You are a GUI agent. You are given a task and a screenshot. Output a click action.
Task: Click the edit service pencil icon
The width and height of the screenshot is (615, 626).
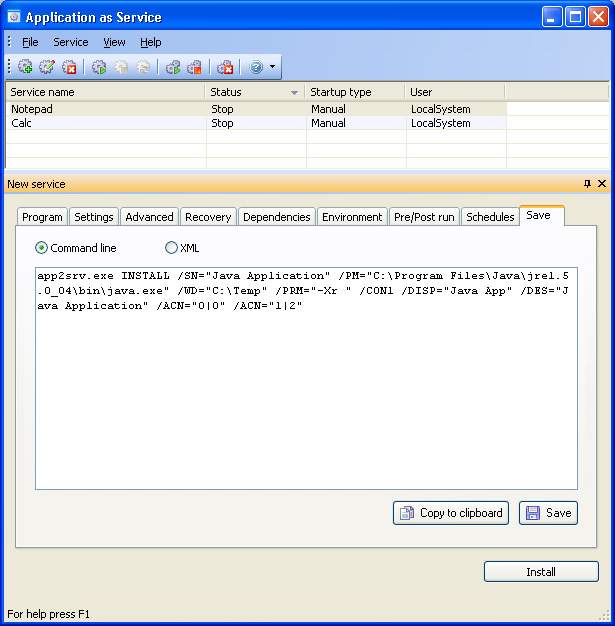(x=47, y=67)
